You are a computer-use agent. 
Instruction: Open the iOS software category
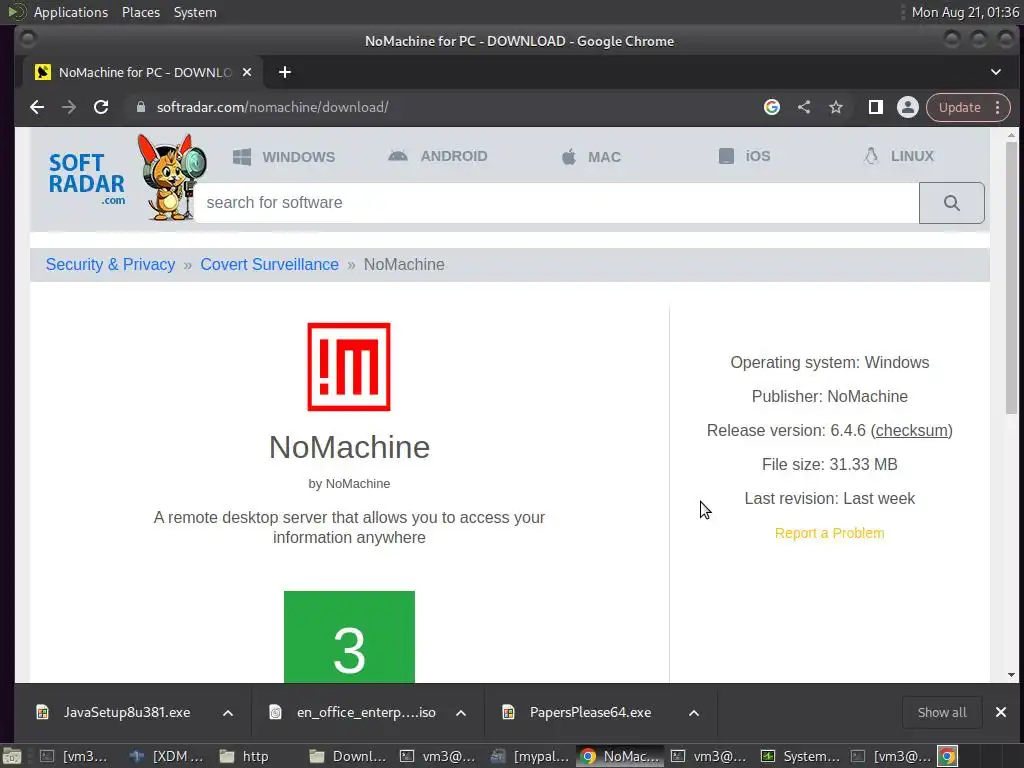(744, 156)
